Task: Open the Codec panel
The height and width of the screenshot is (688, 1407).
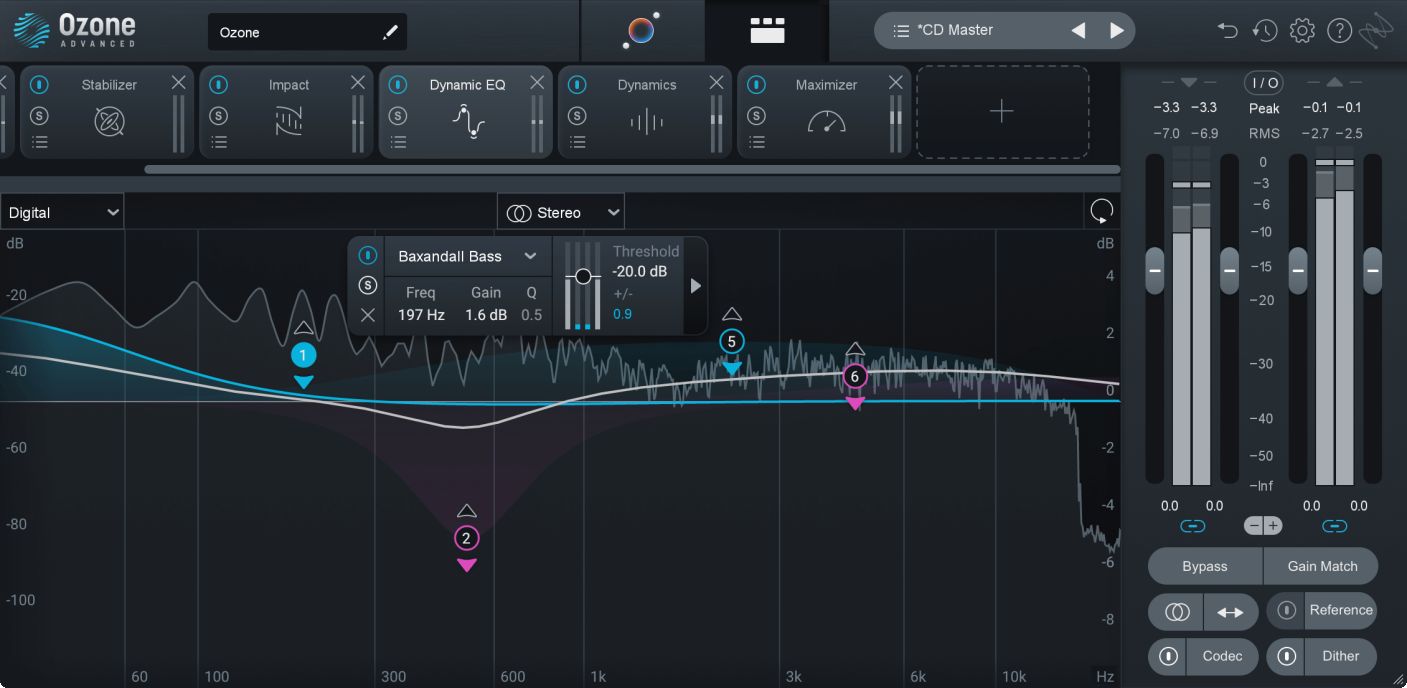Action: (x=1222, y=656)
